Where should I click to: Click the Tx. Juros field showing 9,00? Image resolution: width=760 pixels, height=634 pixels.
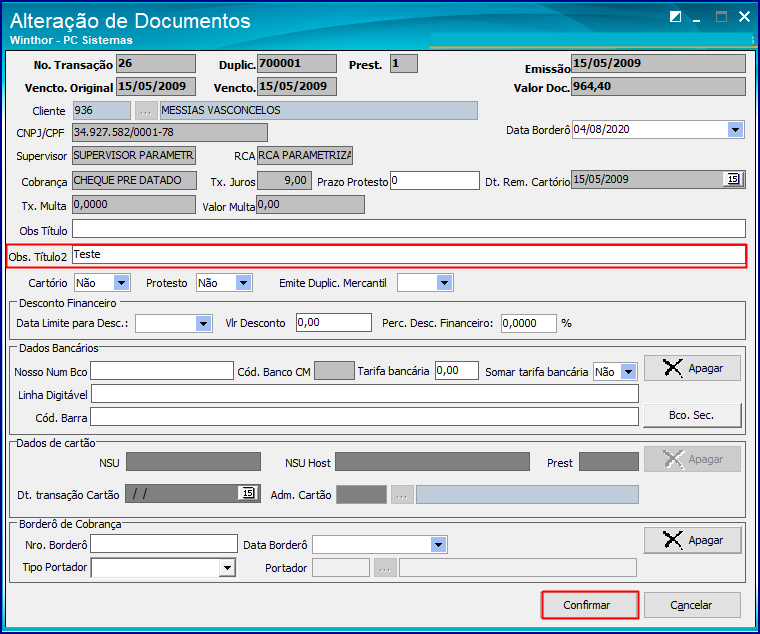point(285,181)
